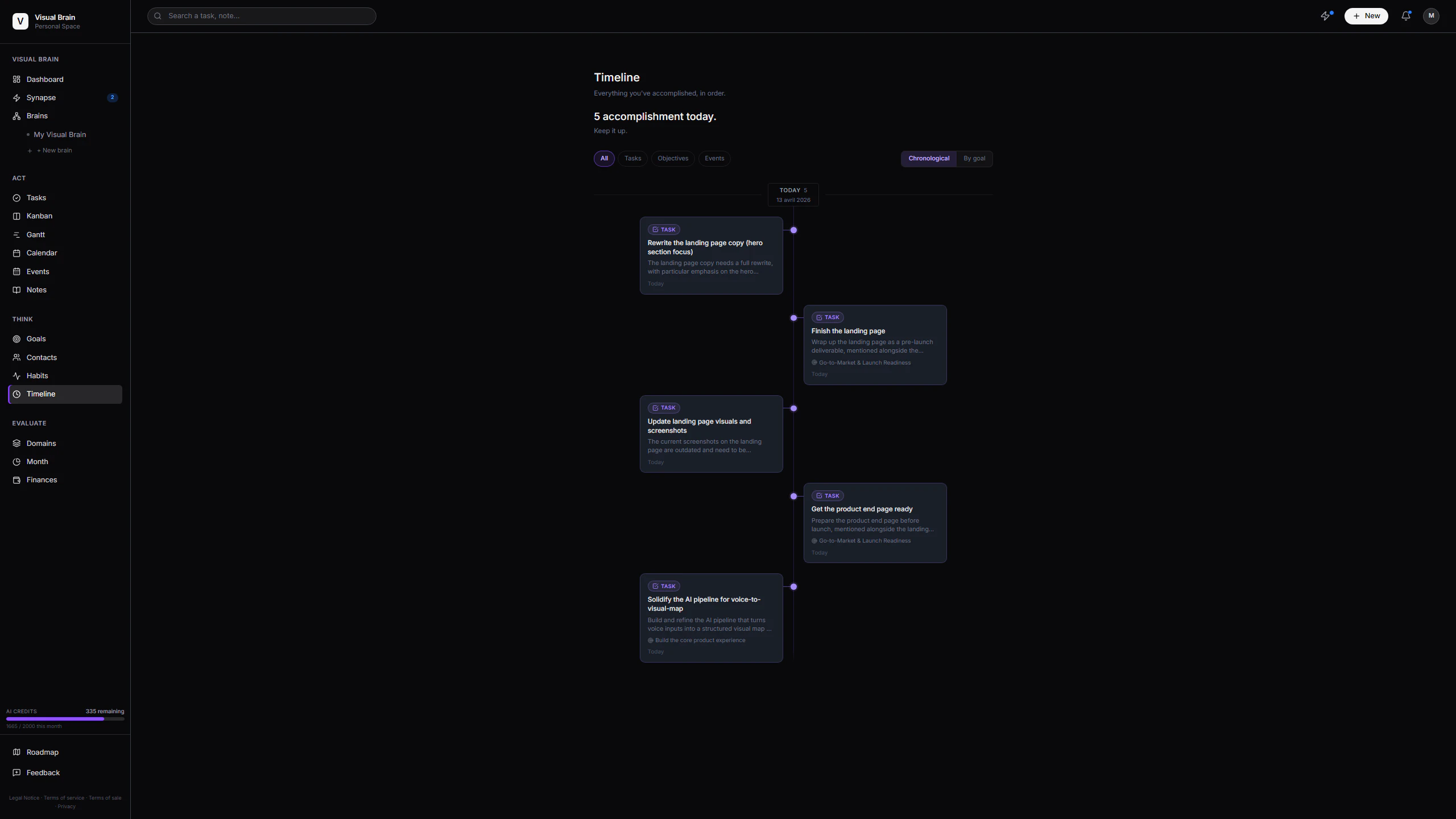Select the Gantt chart view
Image resolution: width=1456 pixels, height=819 pixels.
[x=35, y=234]
